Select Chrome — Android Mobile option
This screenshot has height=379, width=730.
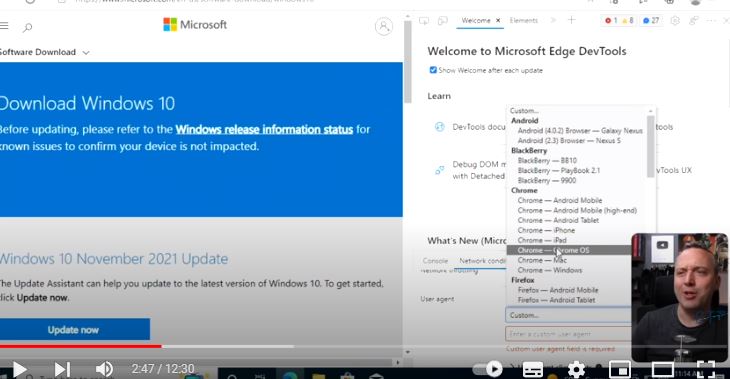click(560, 201)
